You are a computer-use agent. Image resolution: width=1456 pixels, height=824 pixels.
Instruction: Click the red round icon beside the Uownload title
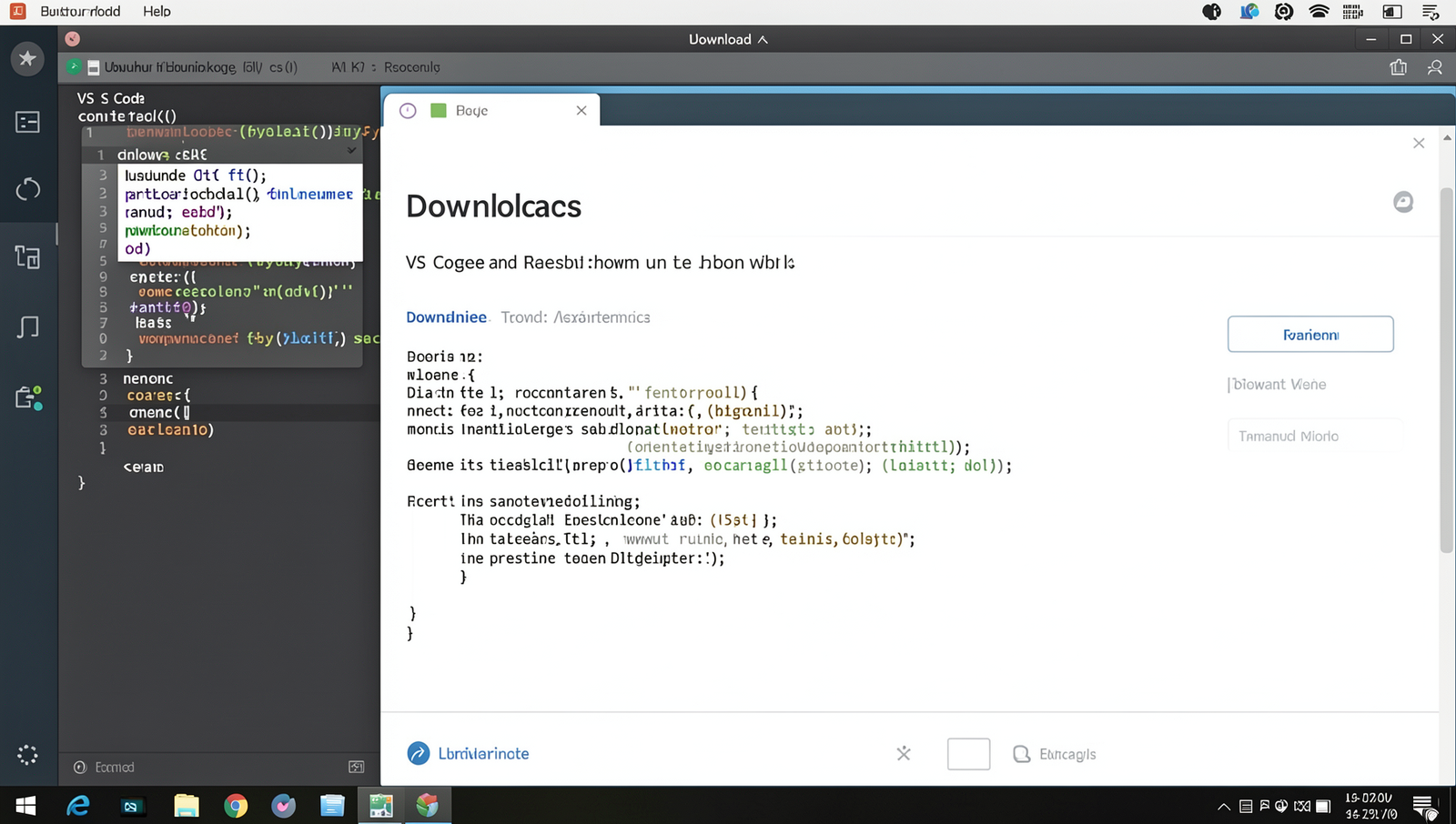(73, 39)
